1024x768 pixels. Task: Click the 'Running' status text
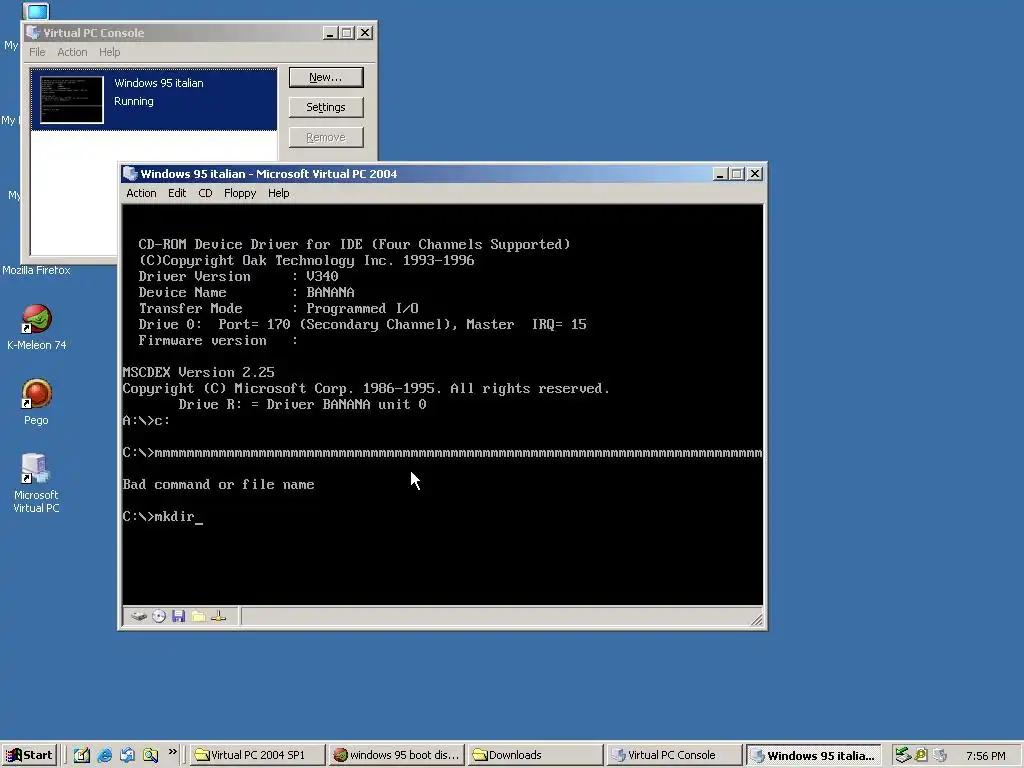[x=134, y=101]
